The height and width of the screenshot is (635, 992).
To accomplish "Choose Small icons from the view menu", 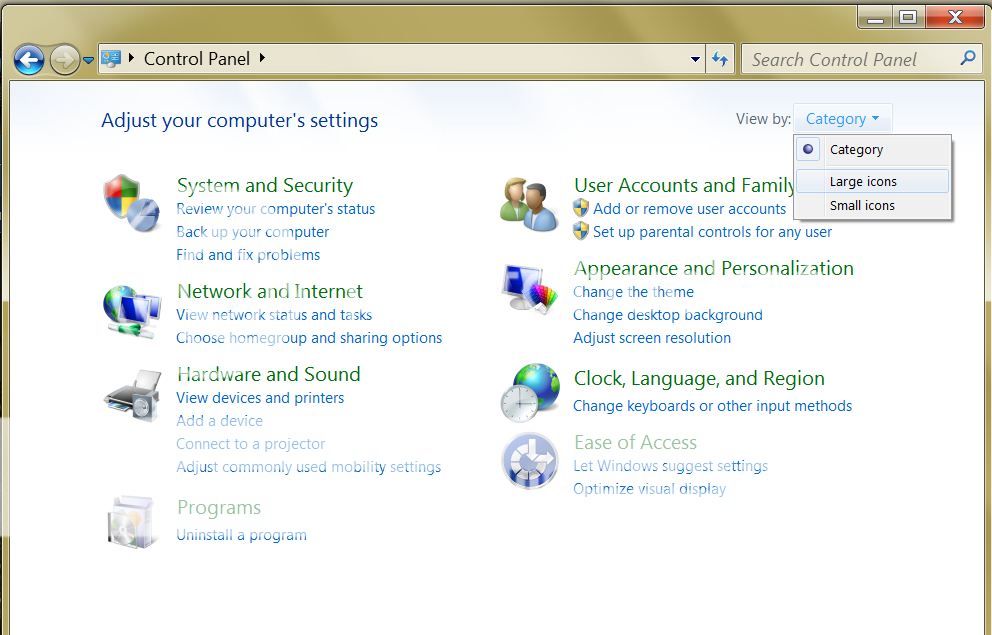I will click(x=873, y=206).
